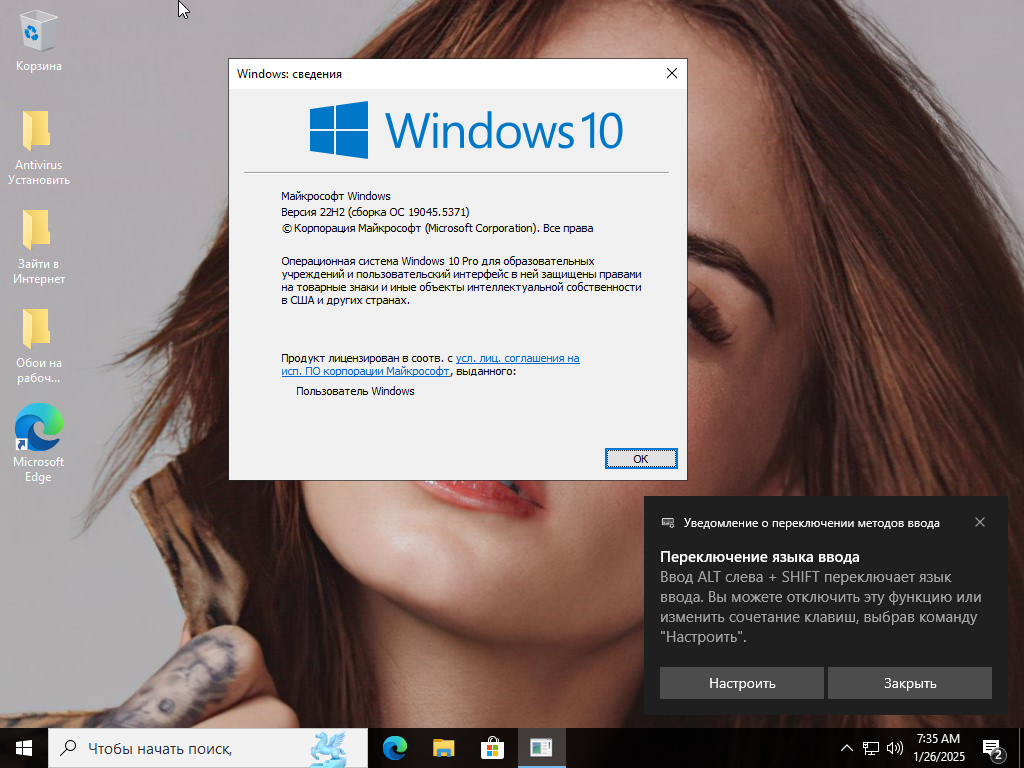Click the Переключение языка ввода notification title

(x=760, y=557)
